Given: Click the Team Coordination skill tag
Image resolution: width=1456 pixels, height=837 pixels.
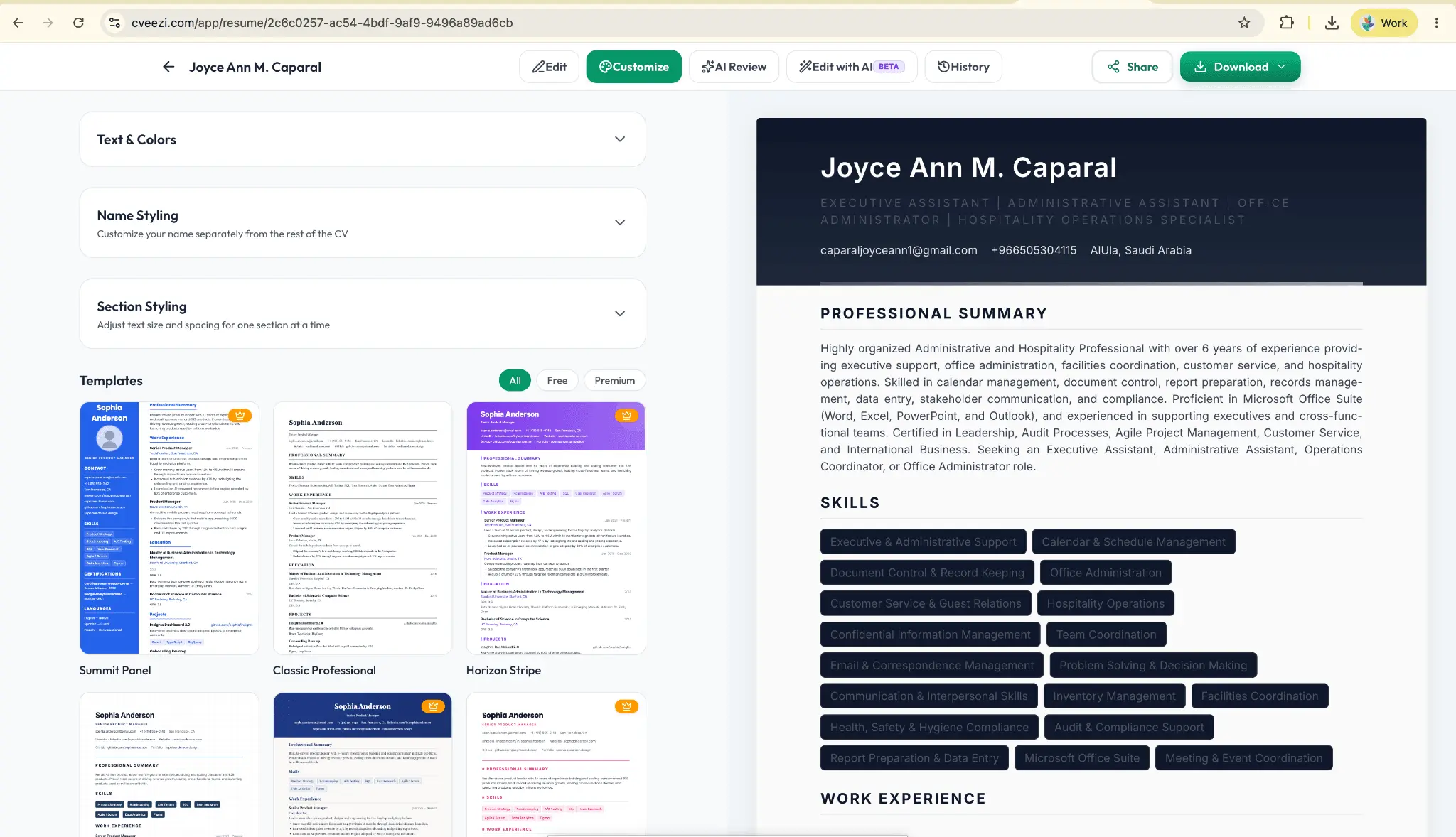Looking at the screenshot, I should coord(1106,634).
